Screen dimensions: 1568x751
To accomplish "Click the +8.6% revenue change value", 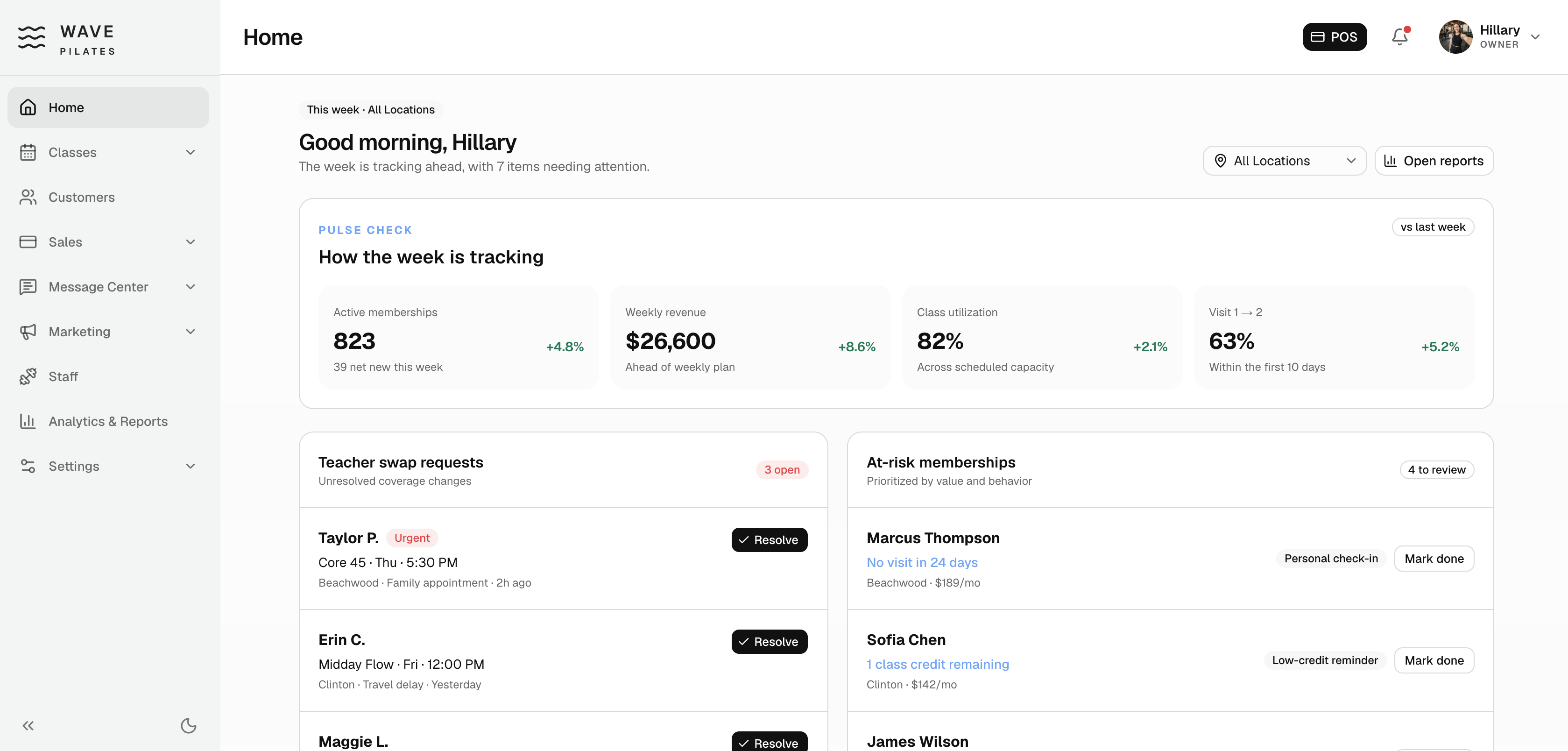I will pos(856,347).
